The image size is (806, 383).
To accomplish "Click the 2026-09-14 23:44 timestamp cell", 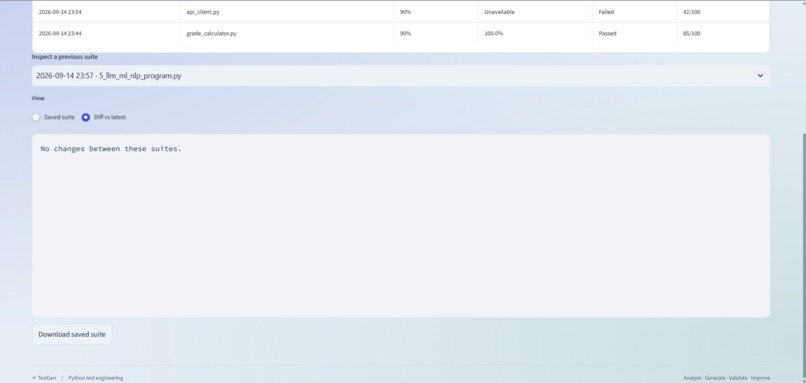I will (x=106, y=33).
